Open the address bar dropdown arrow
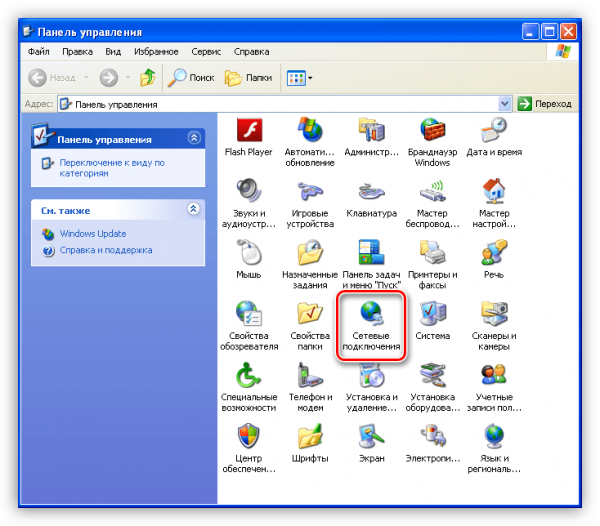 tap(505, 104)
